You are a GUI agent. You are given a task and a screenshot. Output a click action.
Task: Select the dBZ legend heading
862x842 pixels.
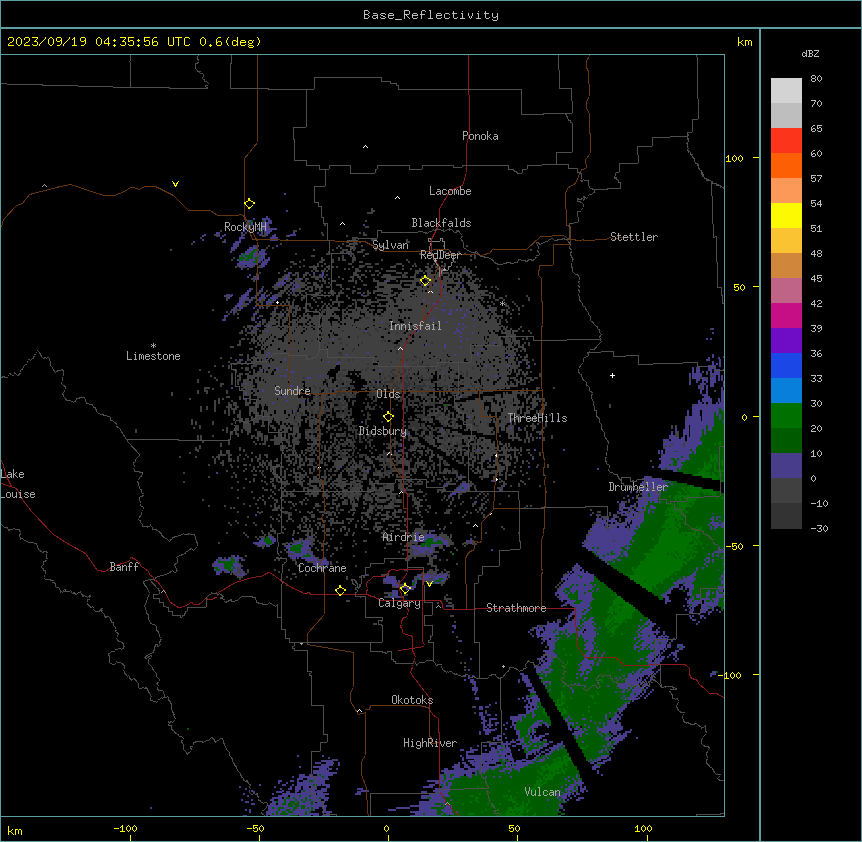[810, 54]
